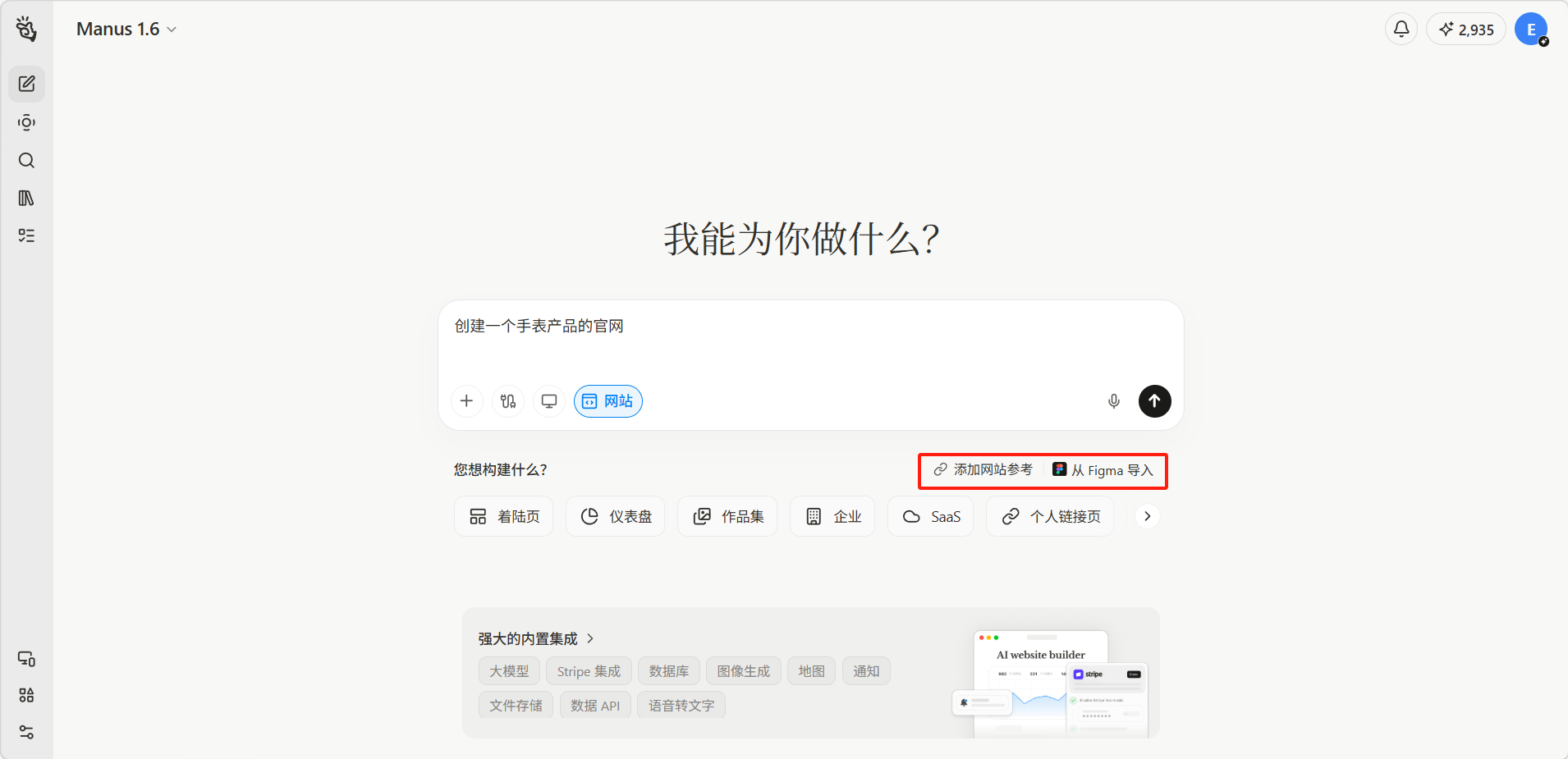Toggle the 网站 mode chip
1568x759 pixels.
608,401
